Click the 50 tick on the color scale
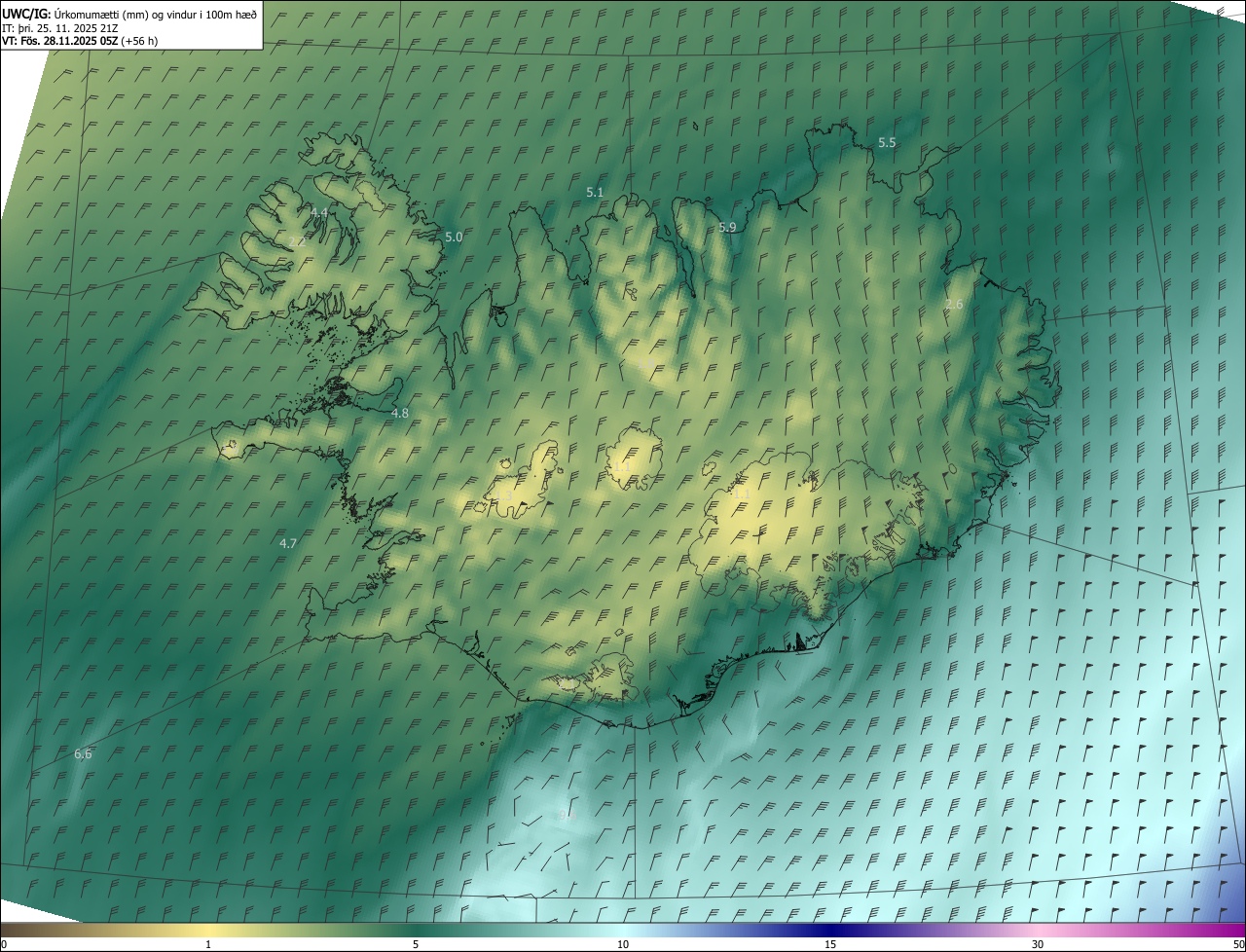 tap(1238, 944)
